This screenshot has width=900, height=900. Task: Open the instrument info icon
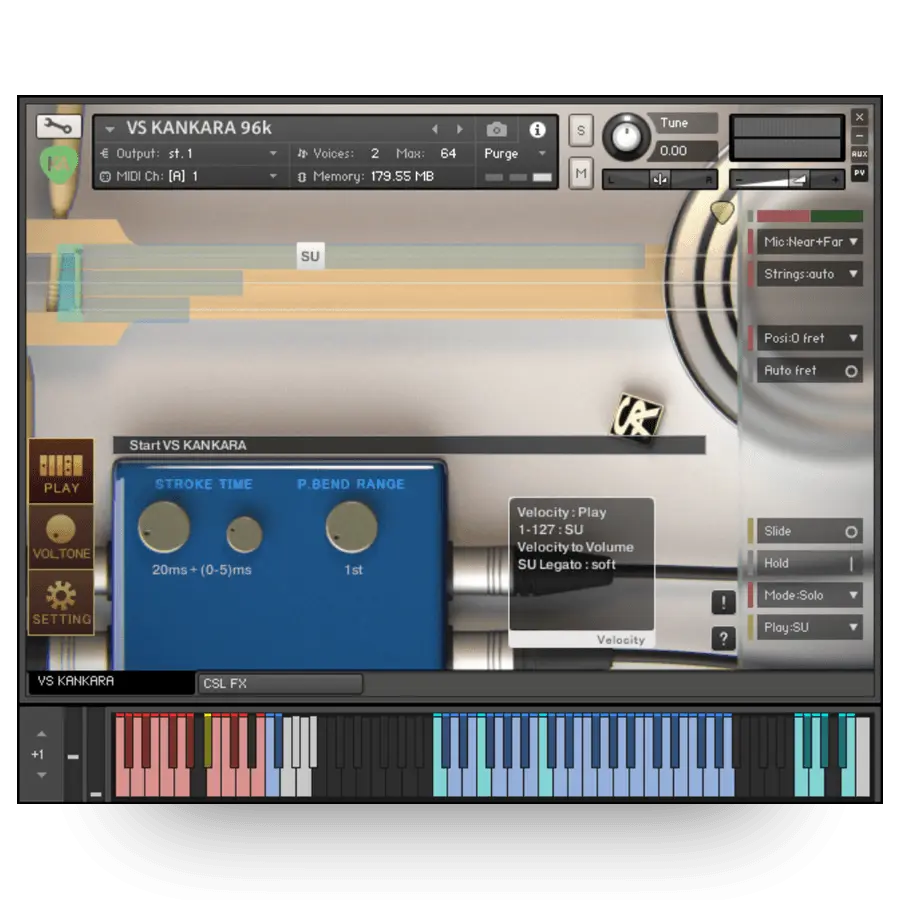(x=537, y=130)
